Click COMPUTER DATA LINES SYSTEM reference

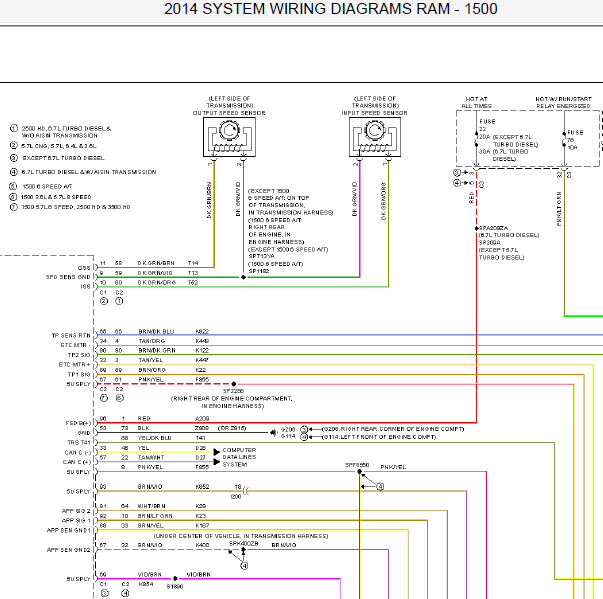pyautogui.click(x=239, y=457)
